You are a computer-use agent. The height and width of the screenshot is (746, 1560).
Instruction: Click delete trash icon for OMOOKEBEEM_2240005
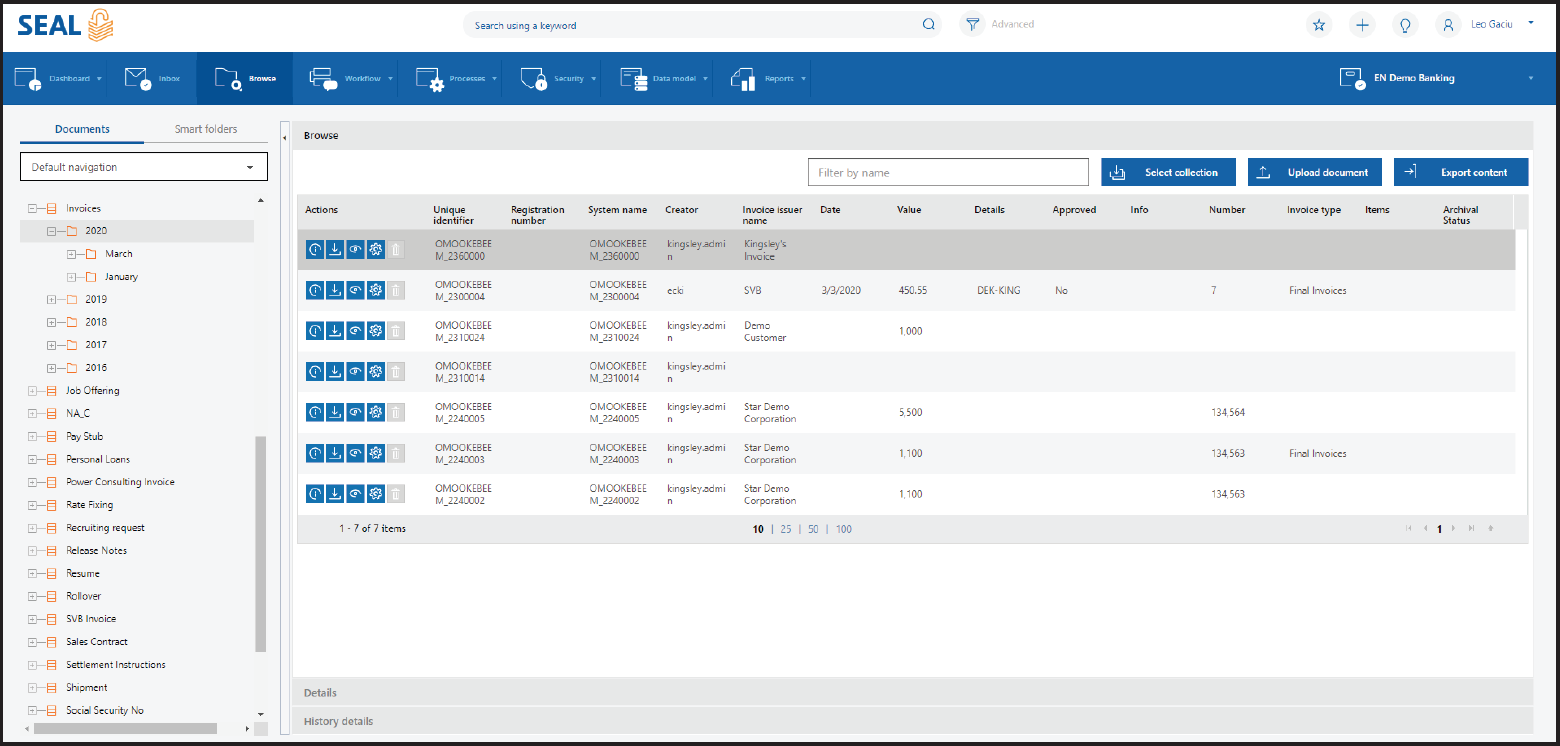(x=396, y=412)
